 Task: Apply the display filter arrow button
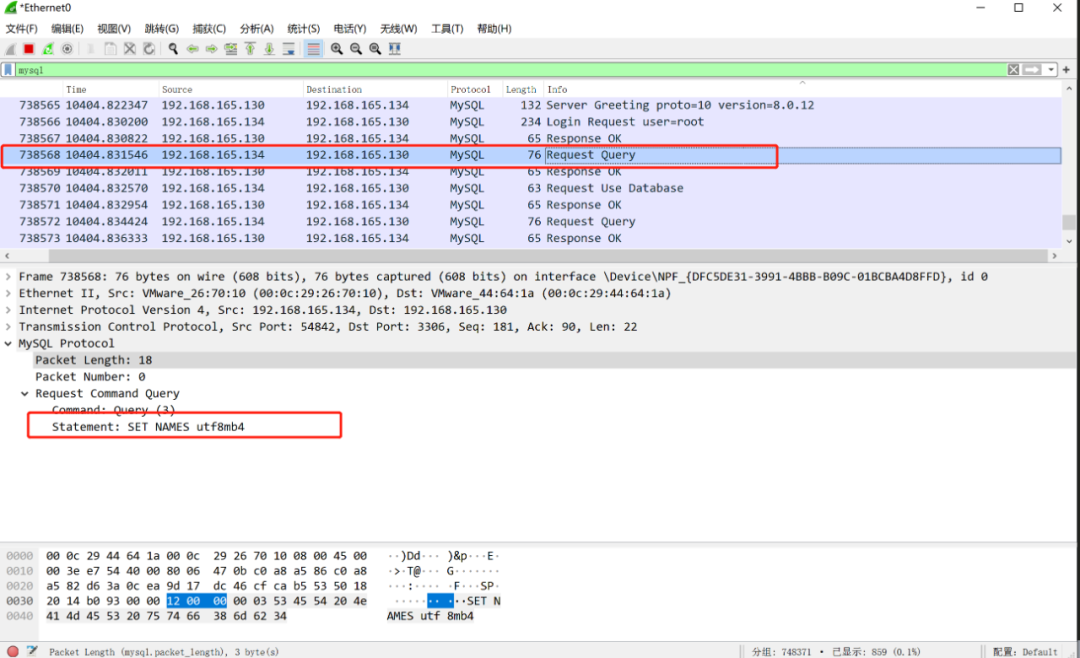(x=1032, y=70)
